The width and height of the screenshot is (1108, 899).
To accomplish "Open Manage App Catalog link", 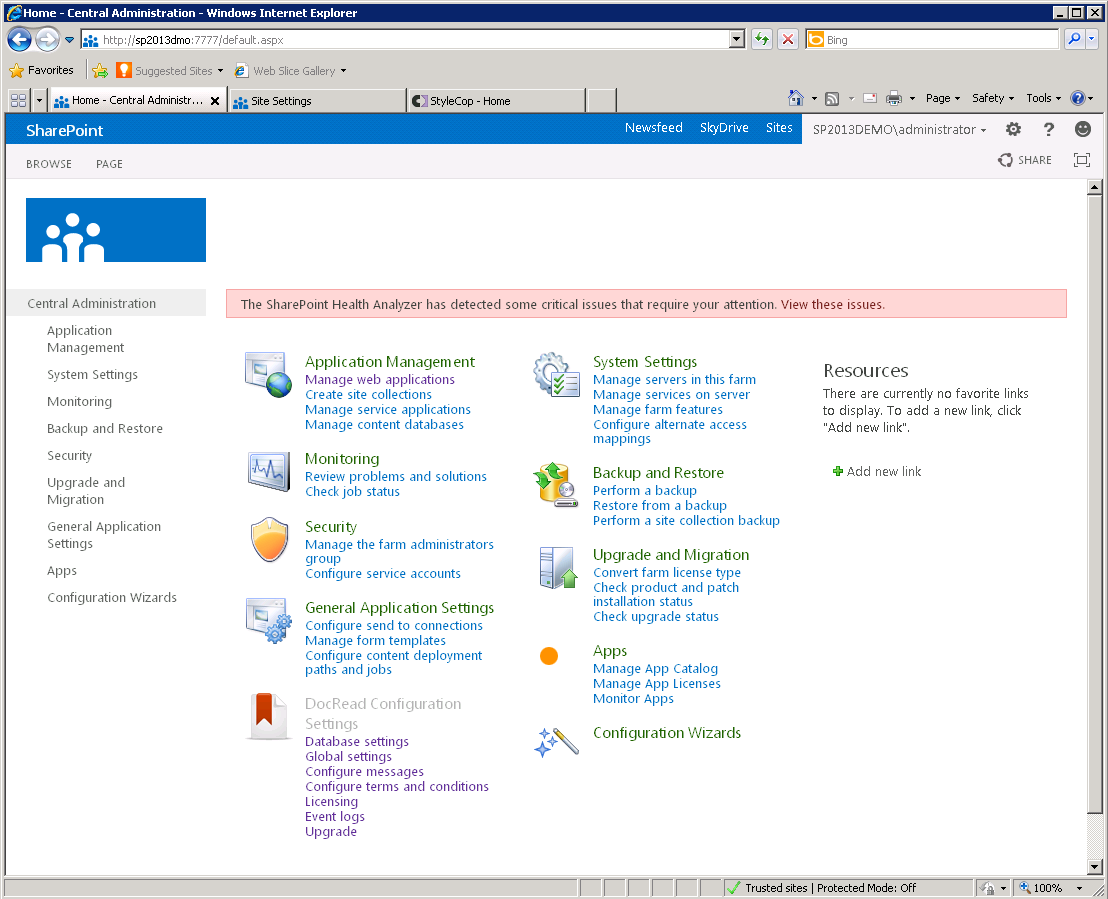I will coord(655,669).
